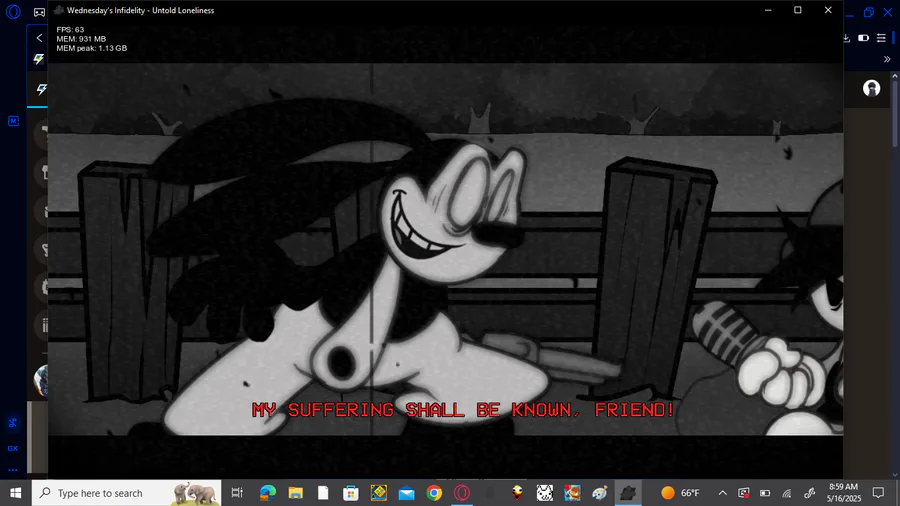Launch Google Chrome from the taskbar
900x506 pixels.
pyautogui.click(x=434, y=493)
